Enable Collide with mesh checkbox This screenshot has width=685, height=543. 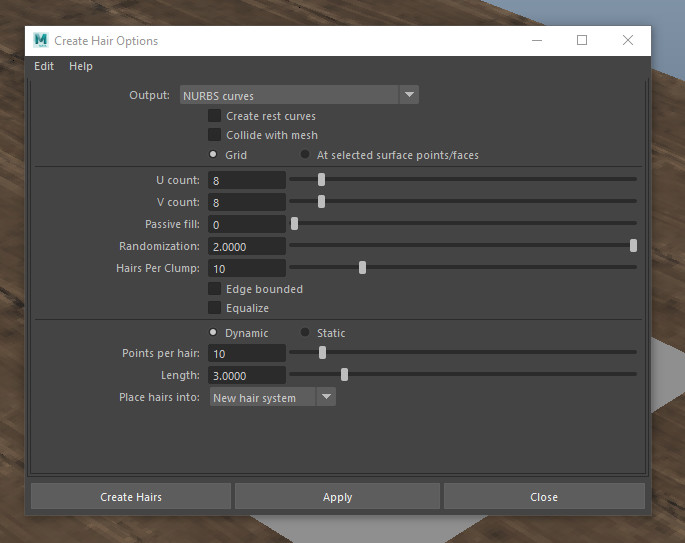pos(214,135)
